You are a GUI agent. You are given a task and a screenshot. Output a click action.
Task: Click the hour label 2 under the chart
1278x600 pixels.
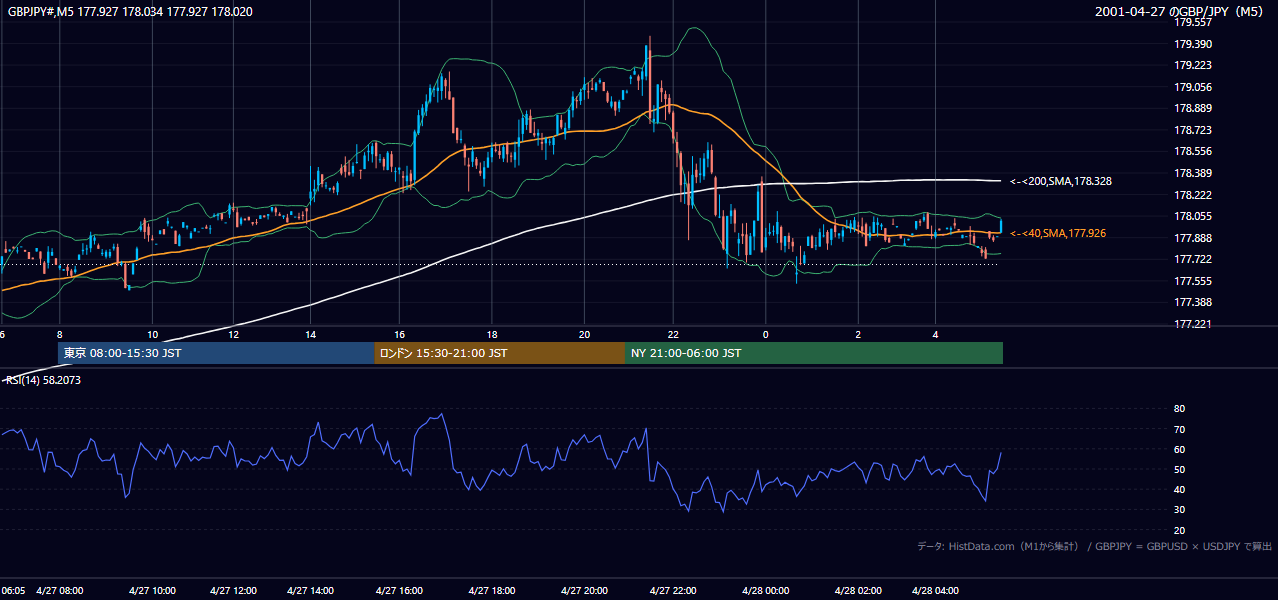(858, 335)
